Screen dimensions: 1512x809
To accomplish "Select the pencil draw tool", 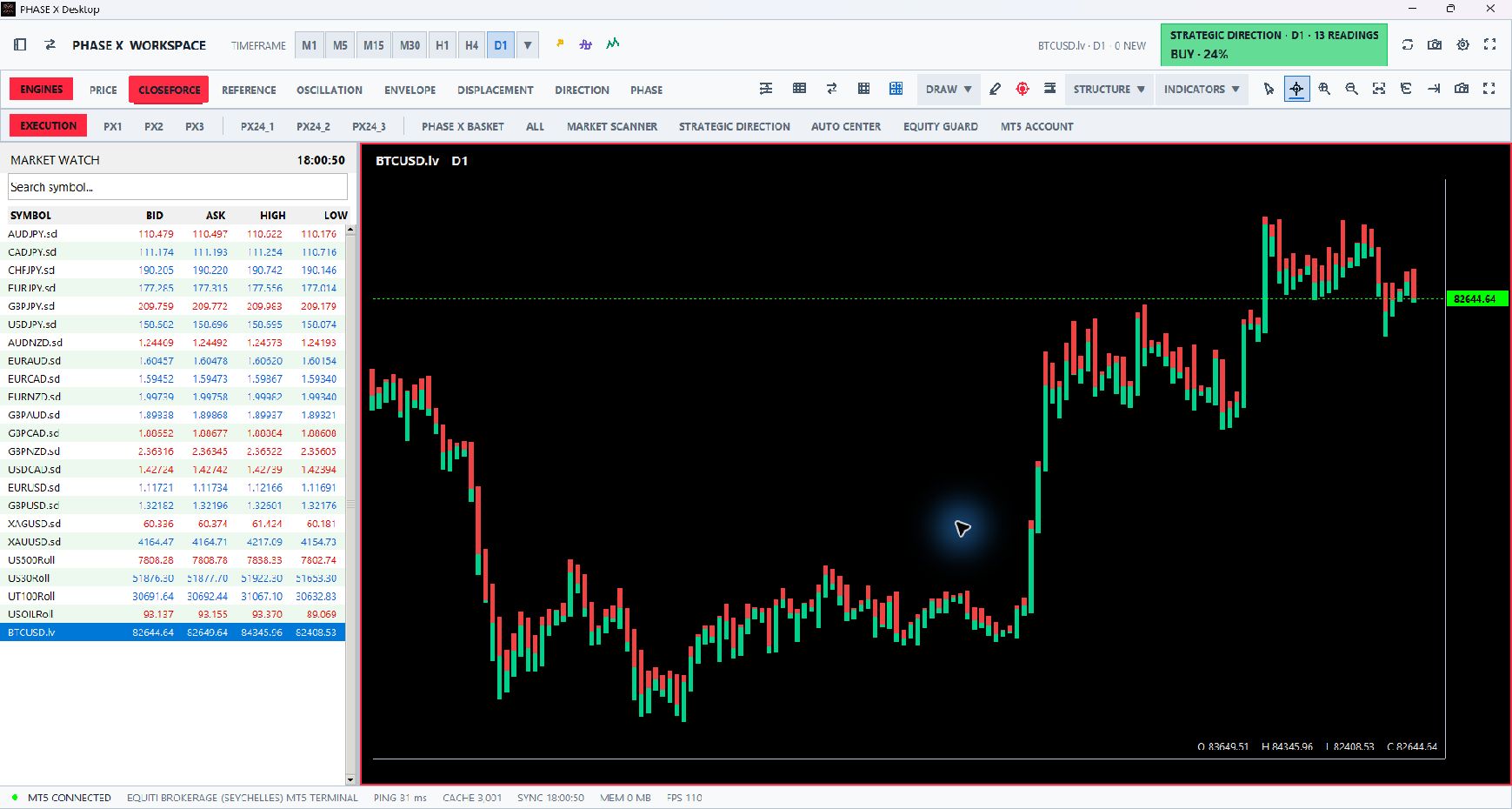I will [996, 89].
